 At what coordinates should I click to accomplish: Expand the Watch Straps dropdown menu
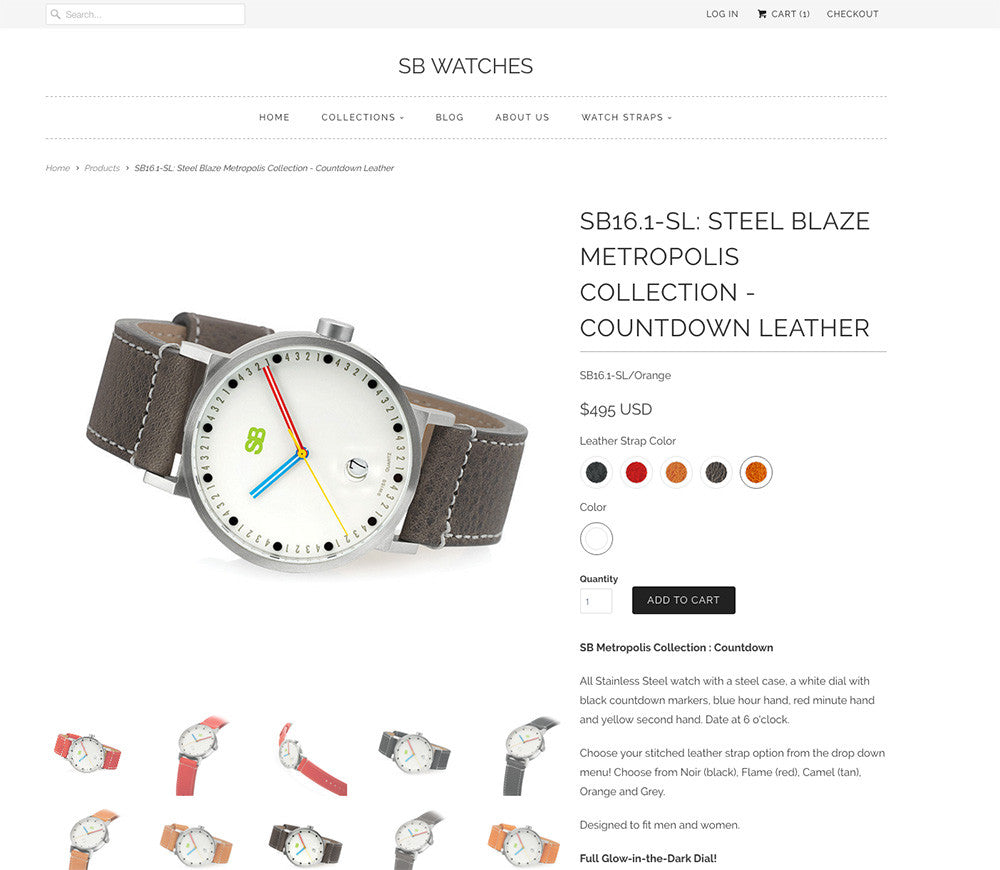point(626,117)
